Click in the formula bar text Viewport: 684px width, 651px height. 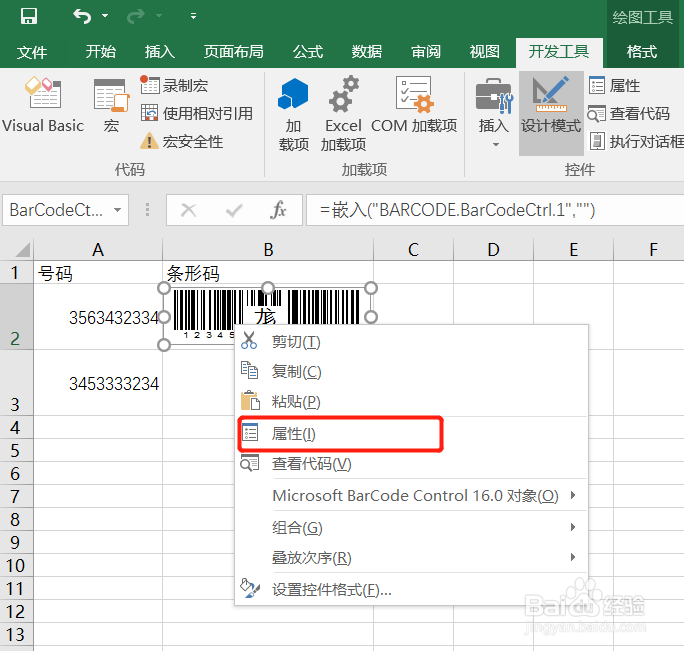click(x=457, y=210)
